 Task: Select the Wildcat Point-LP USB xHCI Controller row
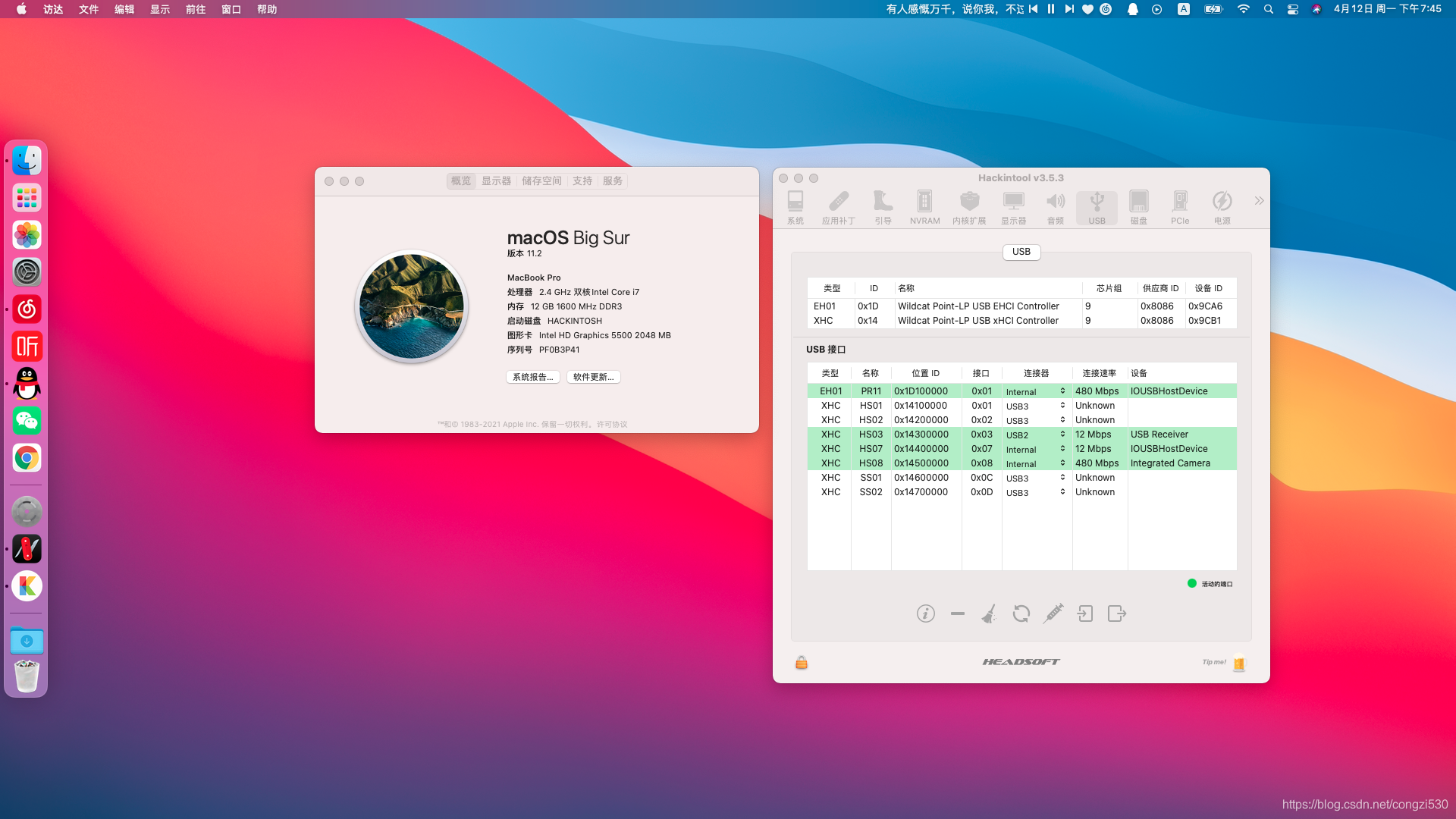coord(1021,321)
